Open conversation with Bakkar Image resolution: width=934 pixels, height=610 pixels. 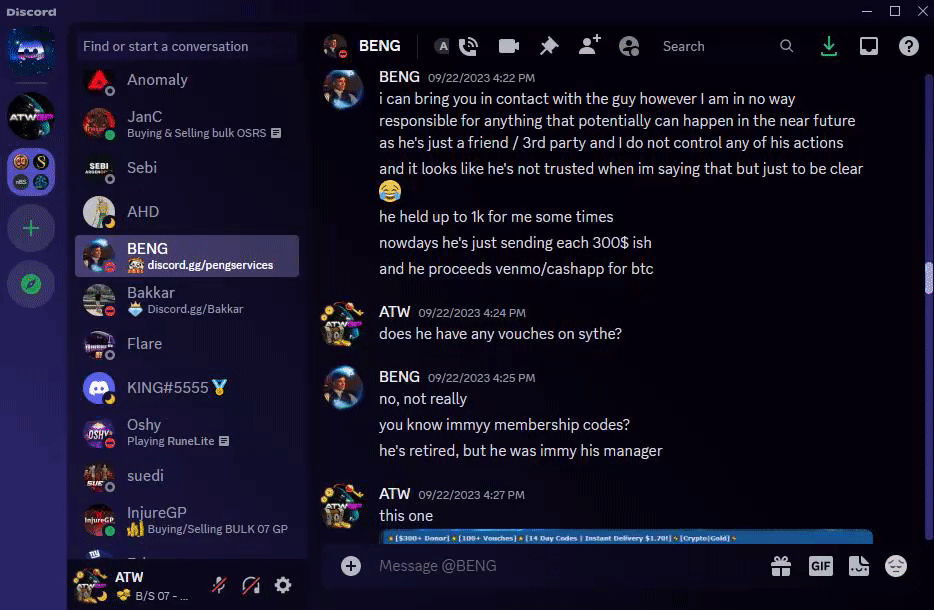[187, 300]
